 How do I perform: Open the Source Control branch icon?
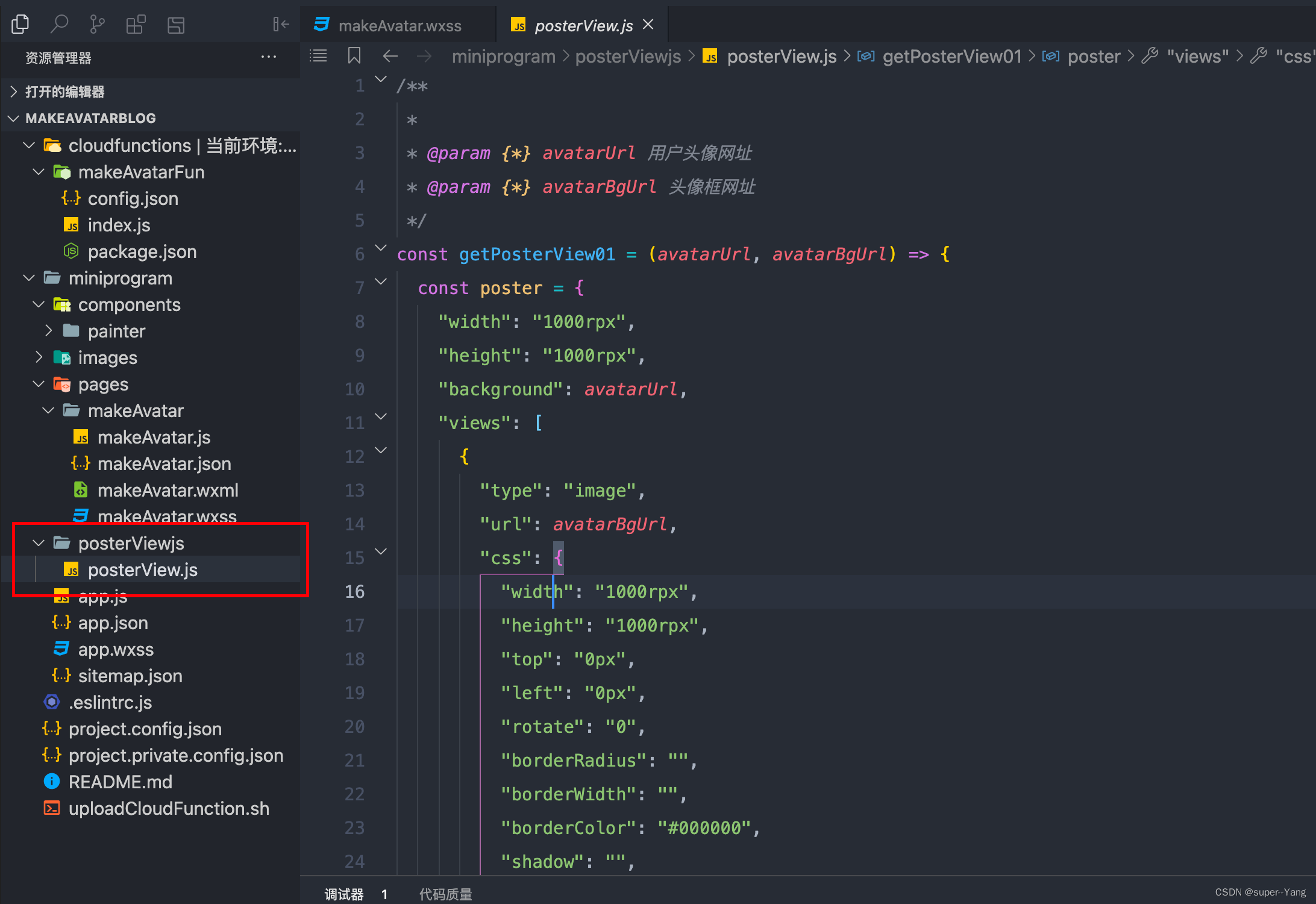point(97,24)
